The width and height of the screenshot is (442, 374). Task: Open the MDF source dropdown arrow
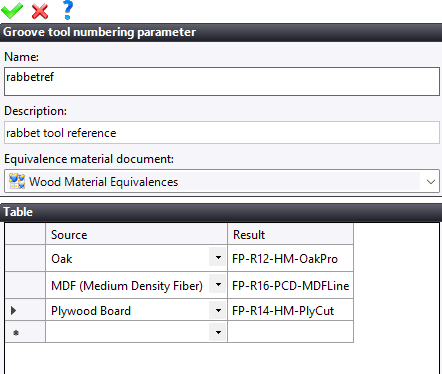click(x=218, y=285)
